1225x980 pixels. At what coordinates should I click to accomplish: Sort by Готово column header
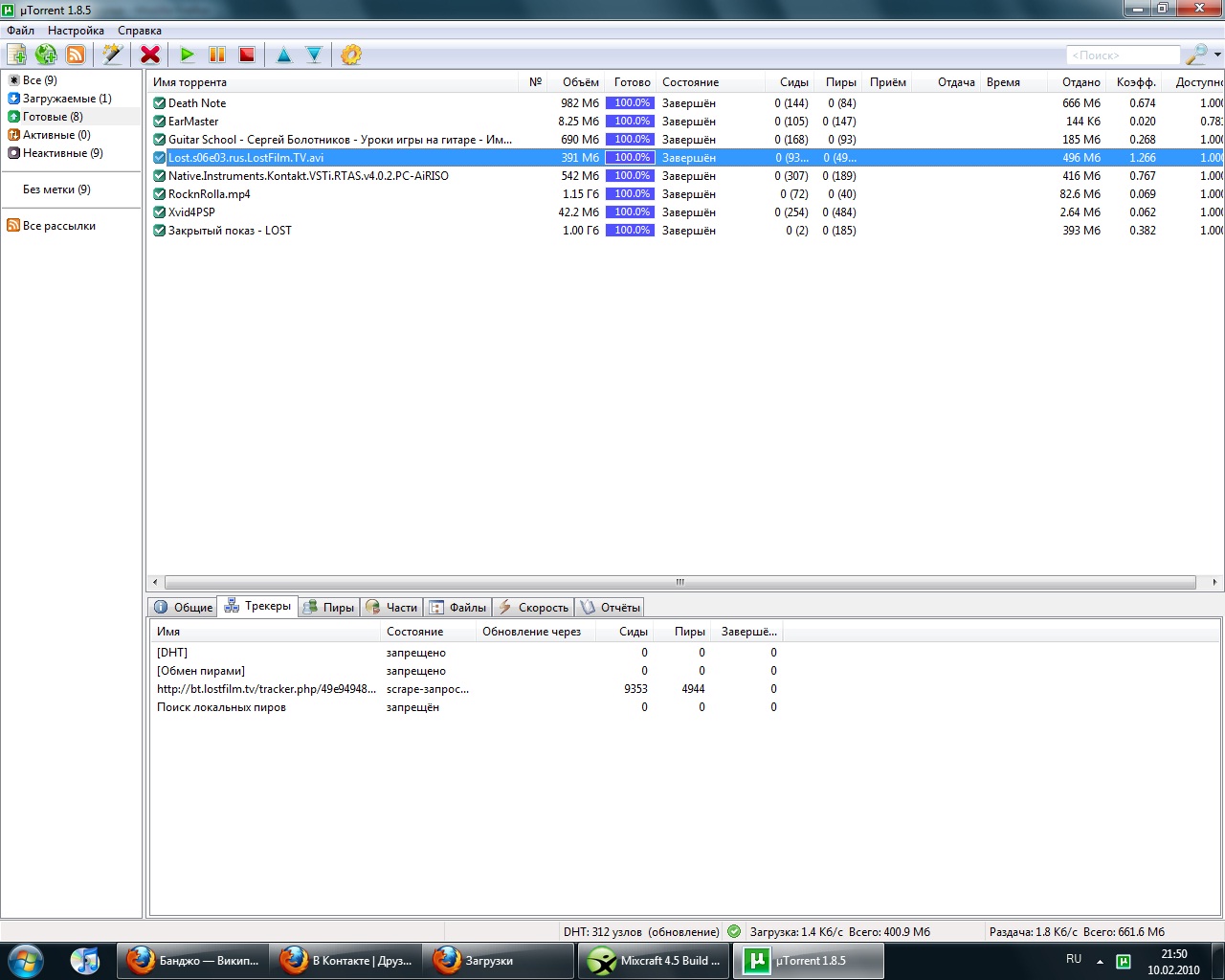(632, 82)
